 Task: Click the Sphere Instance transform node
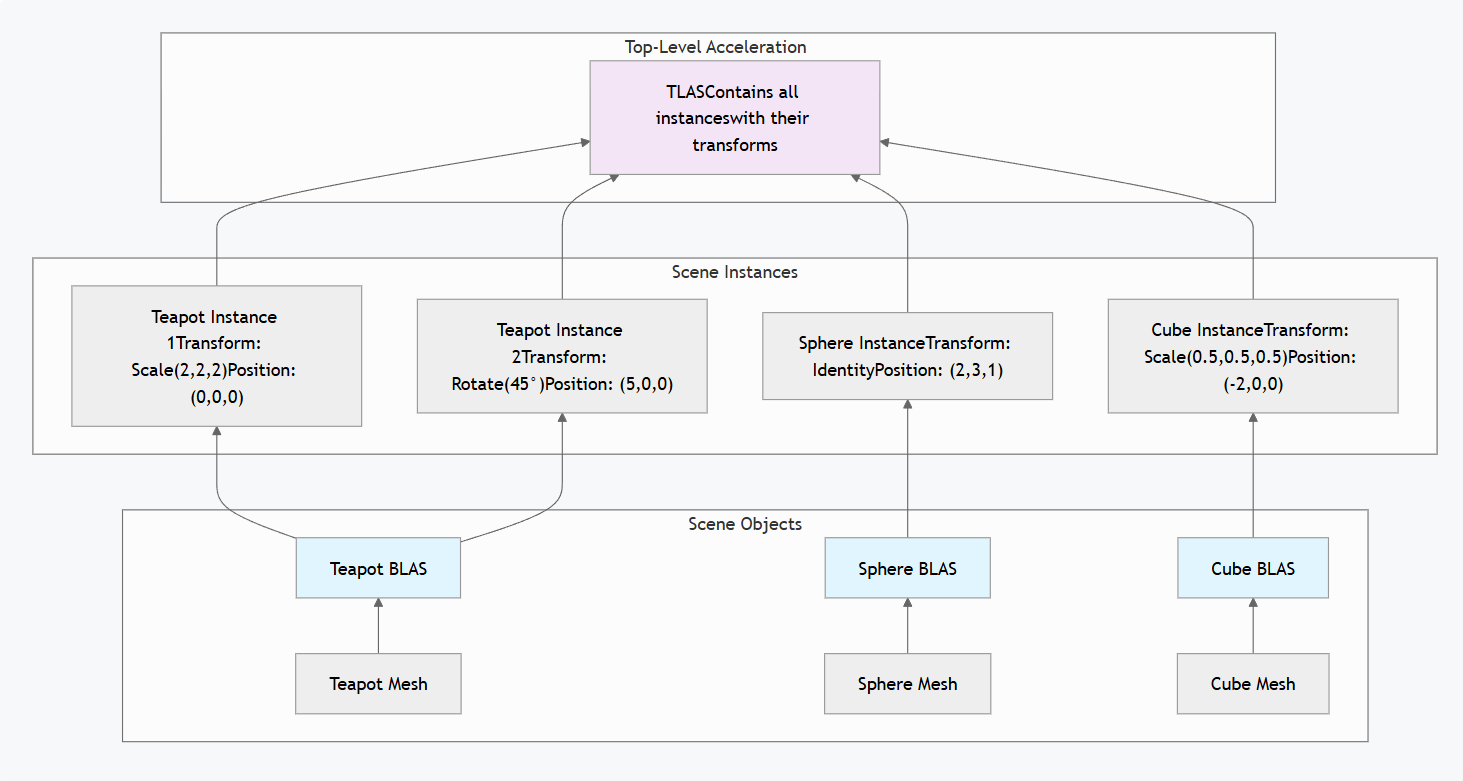coord(907,356)
